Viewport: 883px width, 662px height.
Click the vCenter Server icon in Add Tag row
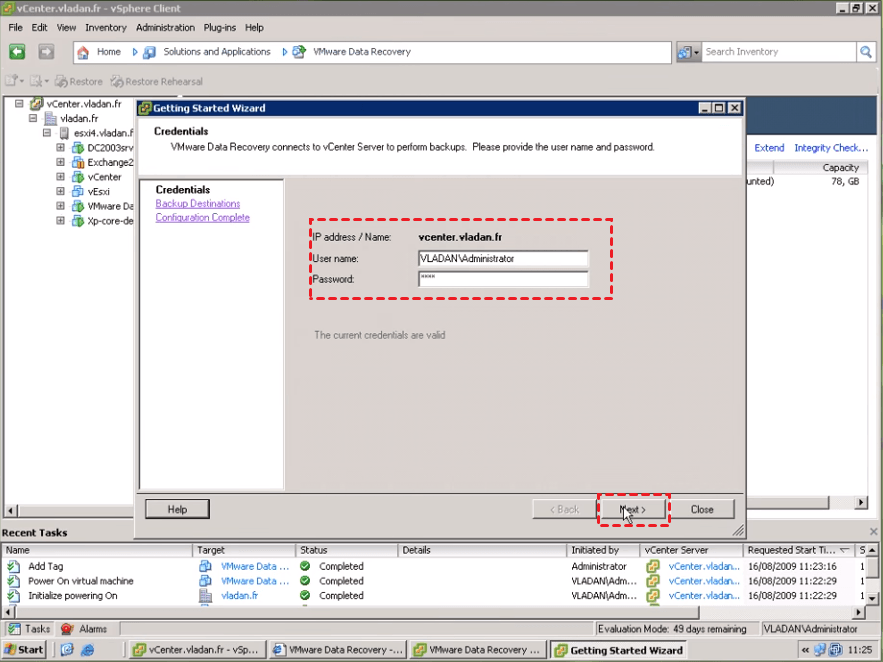pyautogui.click(x=653, y=566)
